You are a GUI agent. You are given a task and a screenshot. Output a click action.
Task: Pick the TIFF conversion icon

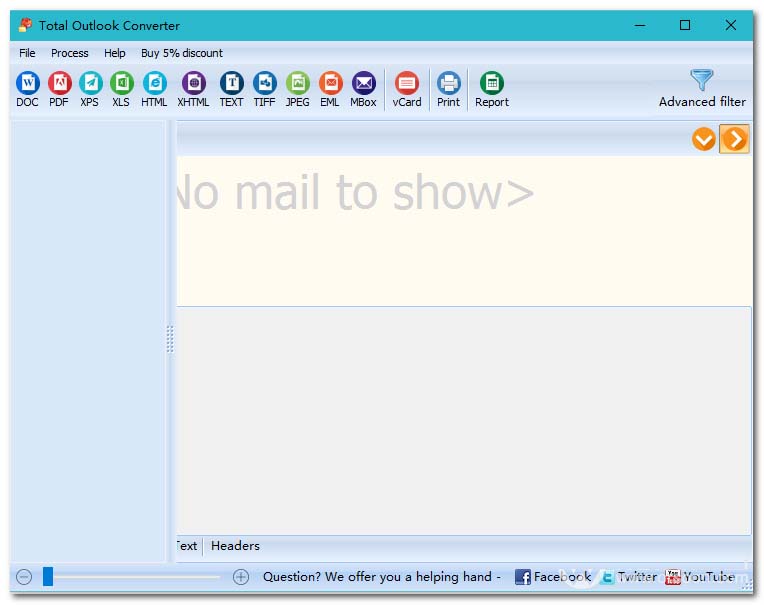click(x=264, y=89)
